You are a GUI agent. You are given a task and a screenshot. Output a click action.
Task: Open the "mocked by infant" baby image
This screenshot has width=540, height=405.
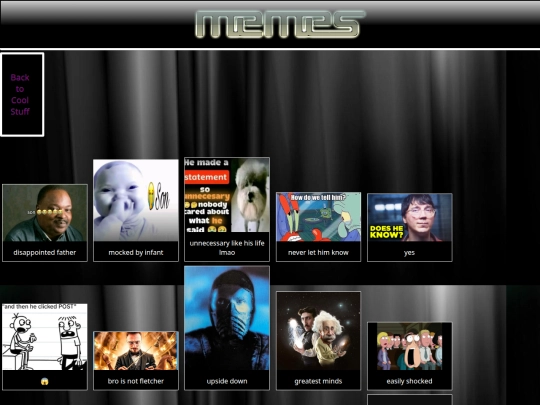[136, 200]
